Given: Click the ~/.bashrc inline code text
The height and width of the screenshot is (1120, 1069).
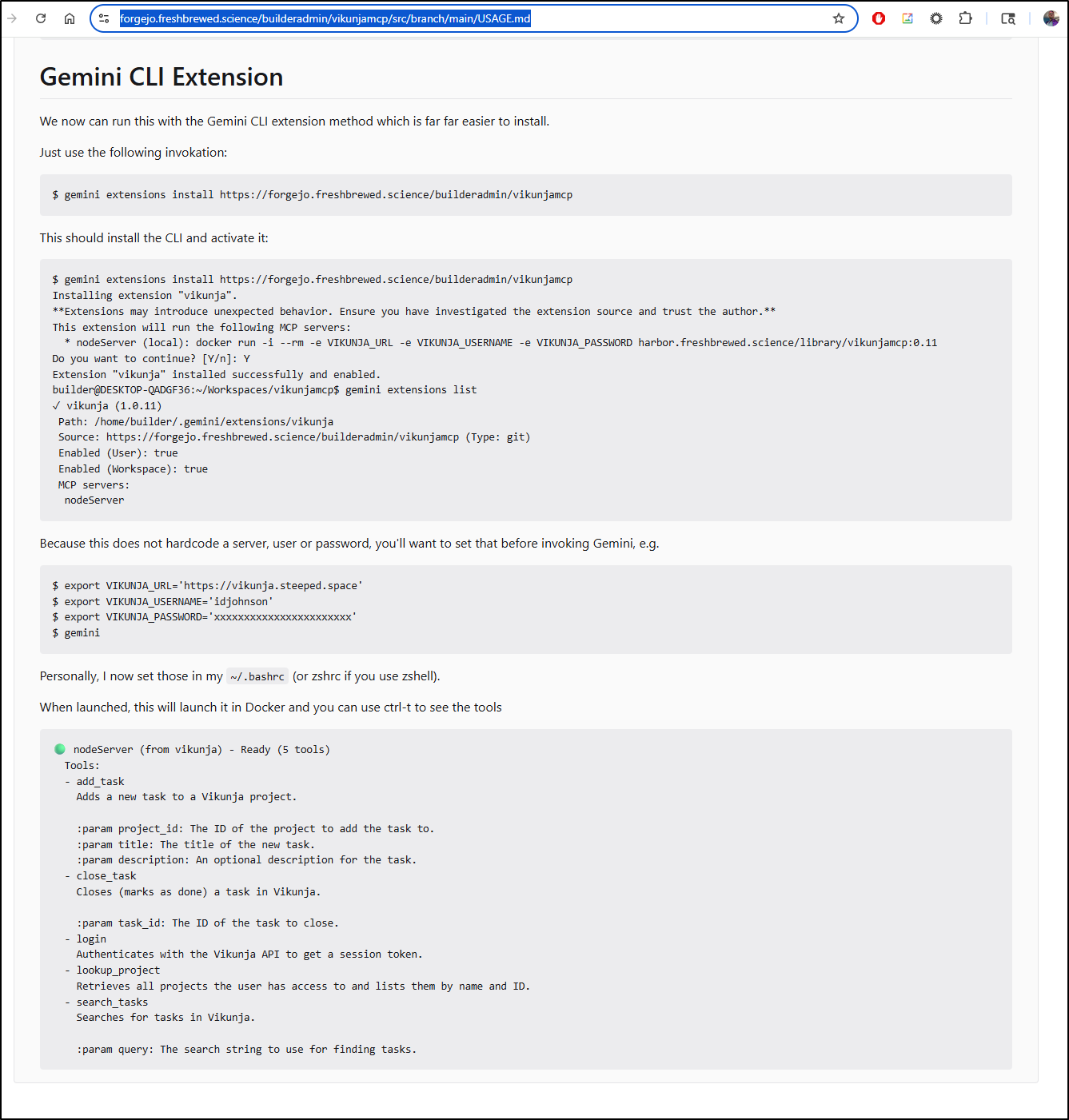Looking at the screenshot, I should [257, 677].
